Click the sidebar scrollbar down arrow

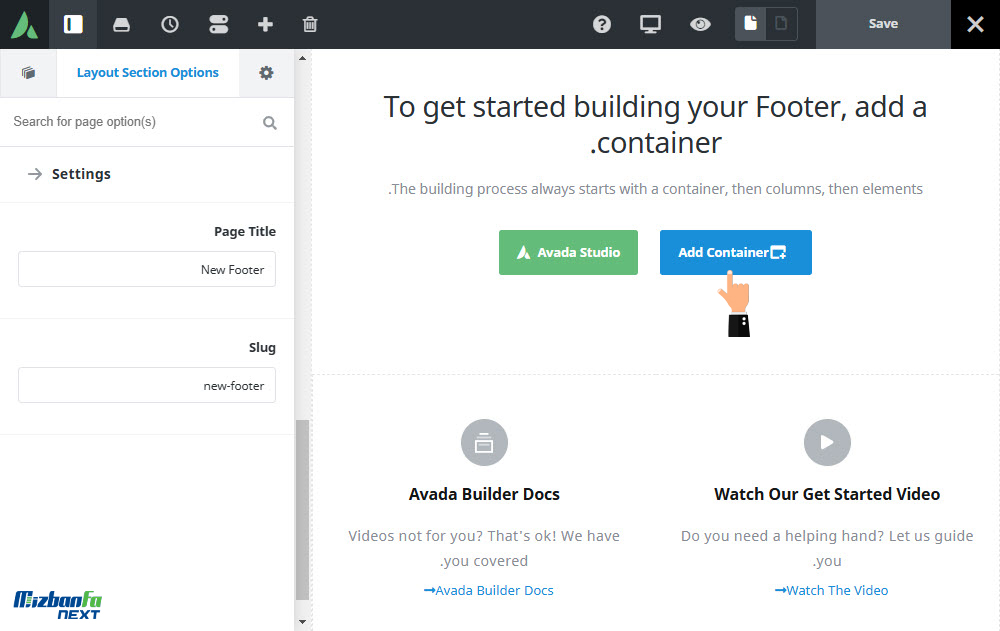pyautogui.click(x=302, y=621)
